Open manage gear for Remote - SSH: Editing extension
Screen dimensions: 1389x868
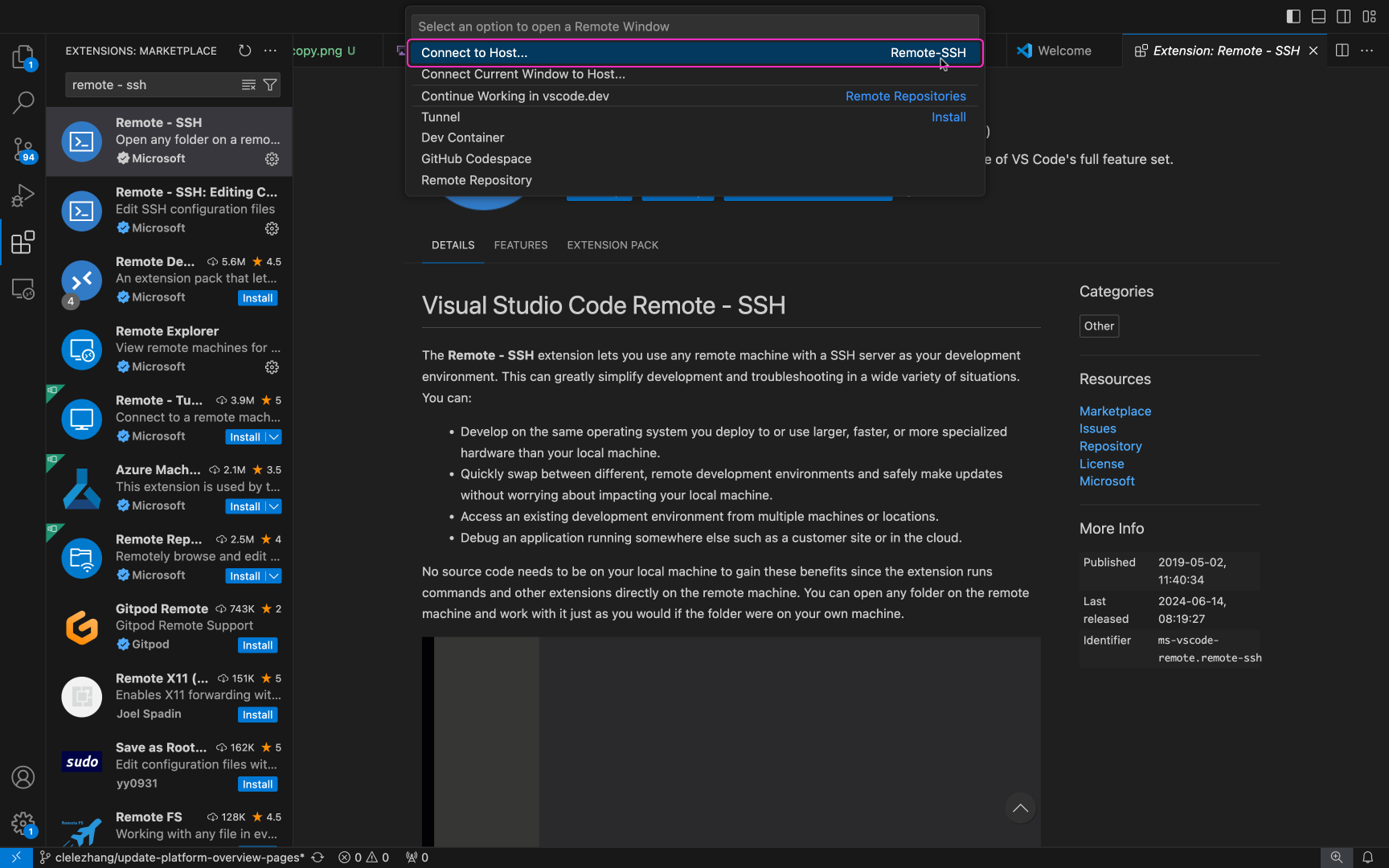[272, 229]
